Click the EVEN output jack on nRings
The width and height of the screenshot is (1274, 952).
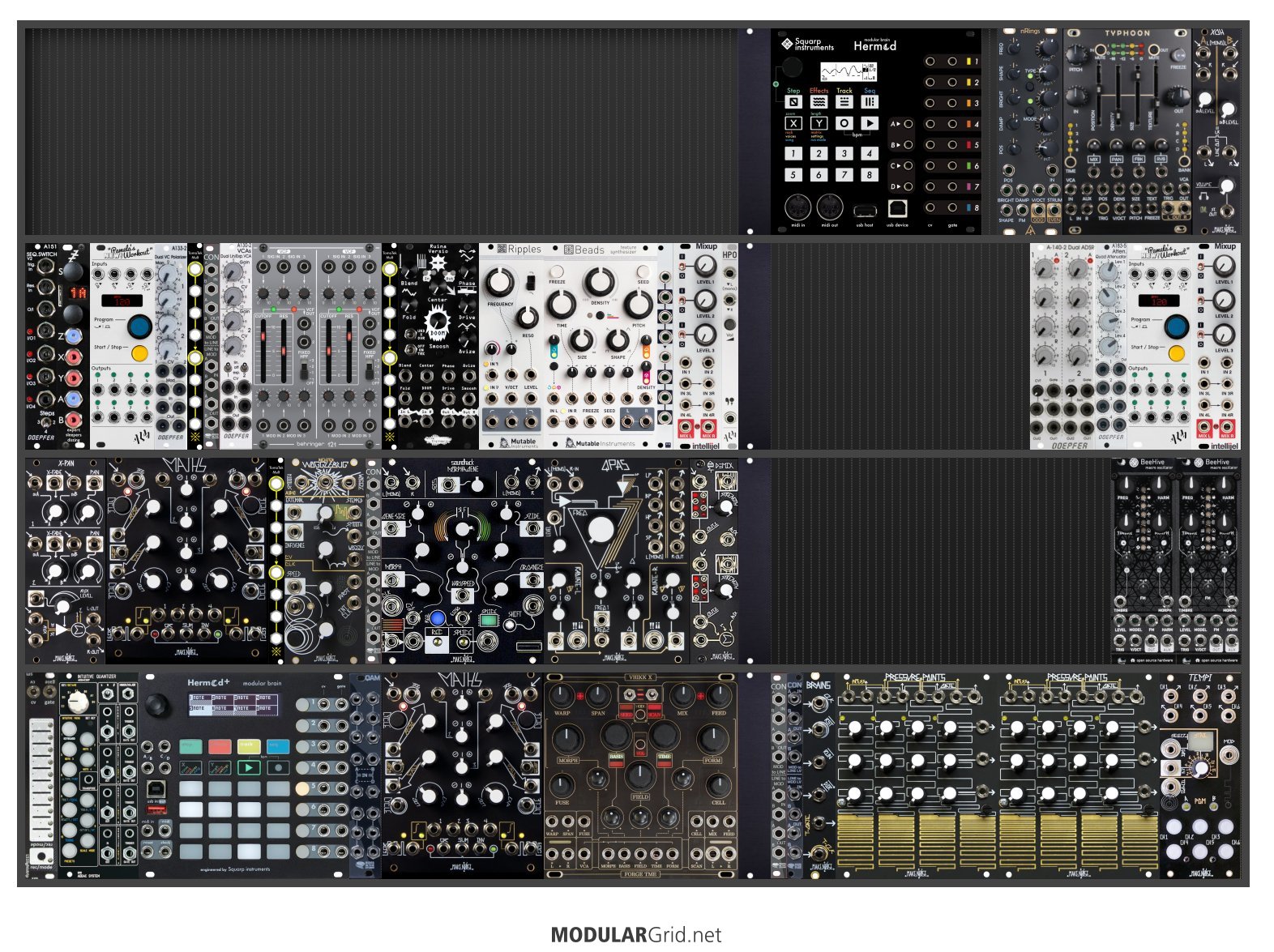[x=1054, y=211]
